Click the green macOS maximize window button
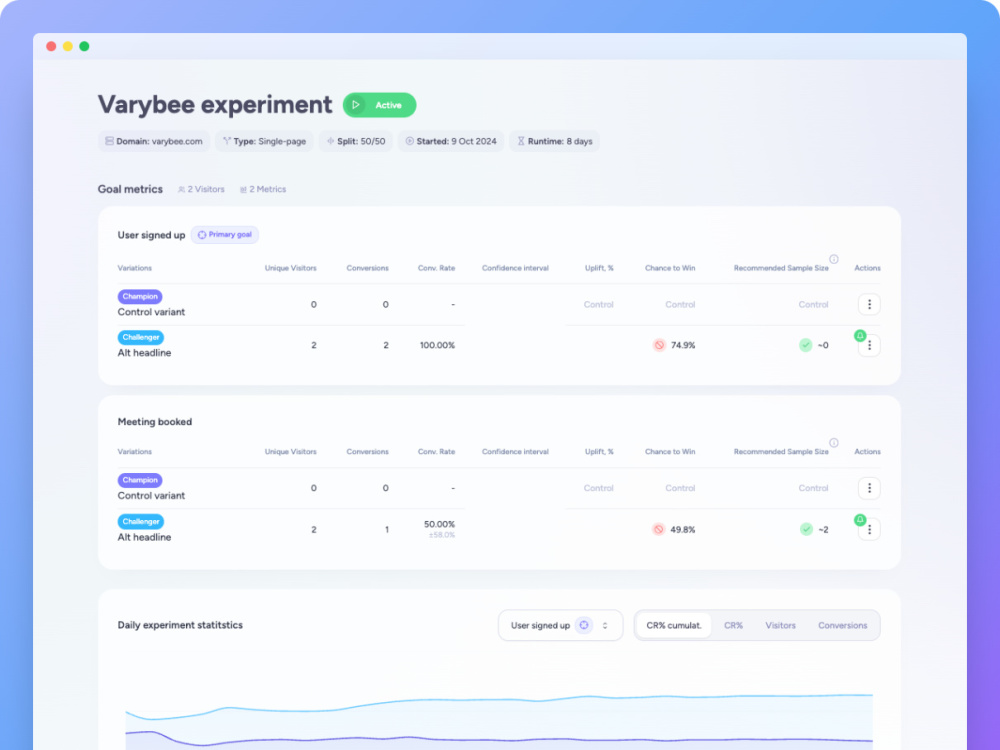Screen dimensions: 1000x750 tap(84, 47)
